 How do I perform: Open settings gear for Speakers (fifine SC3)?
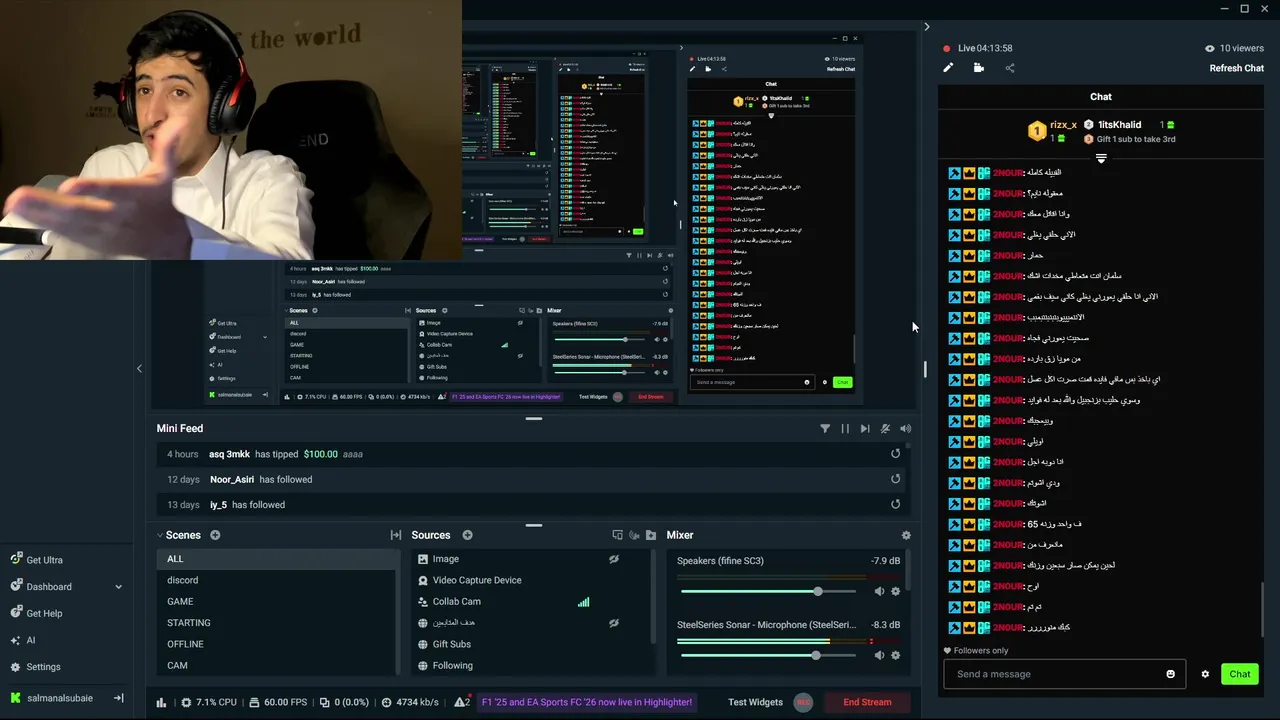pyautogui.click(x=895, y=591)
